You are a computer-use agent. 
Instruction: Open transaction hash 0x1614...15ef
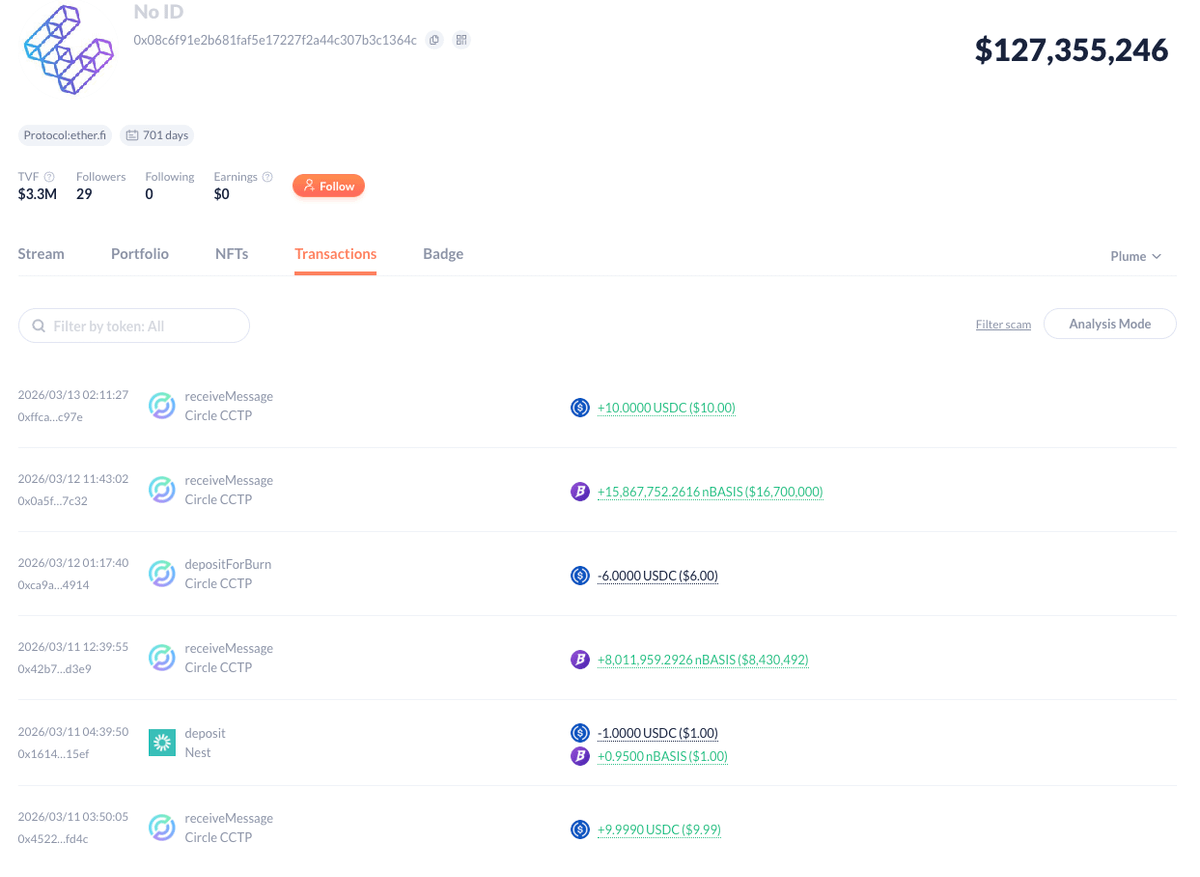pos(53,754)
